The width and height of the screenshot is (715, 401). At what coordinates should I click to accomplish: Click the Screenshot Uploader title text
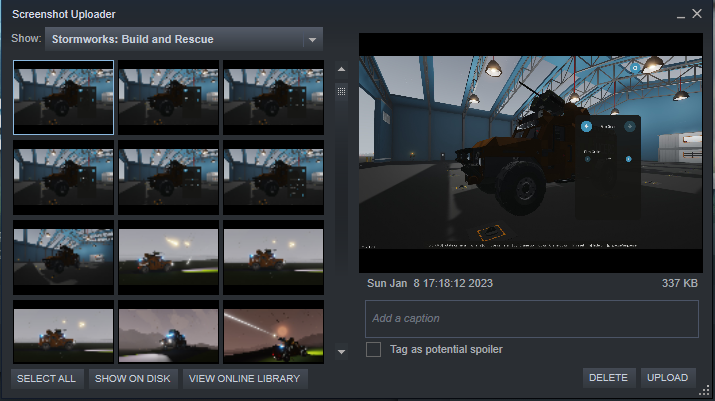tap(64, 14)
